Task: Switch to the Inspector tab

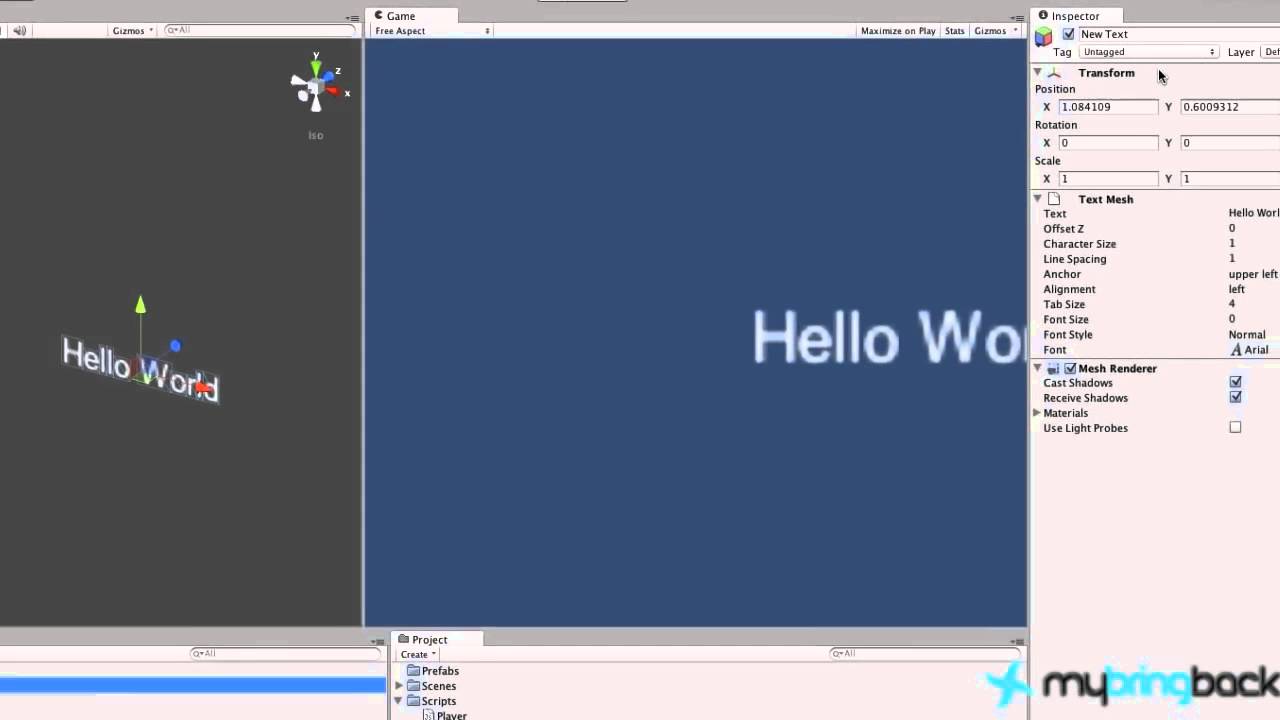Action: tap(1078, 16)
